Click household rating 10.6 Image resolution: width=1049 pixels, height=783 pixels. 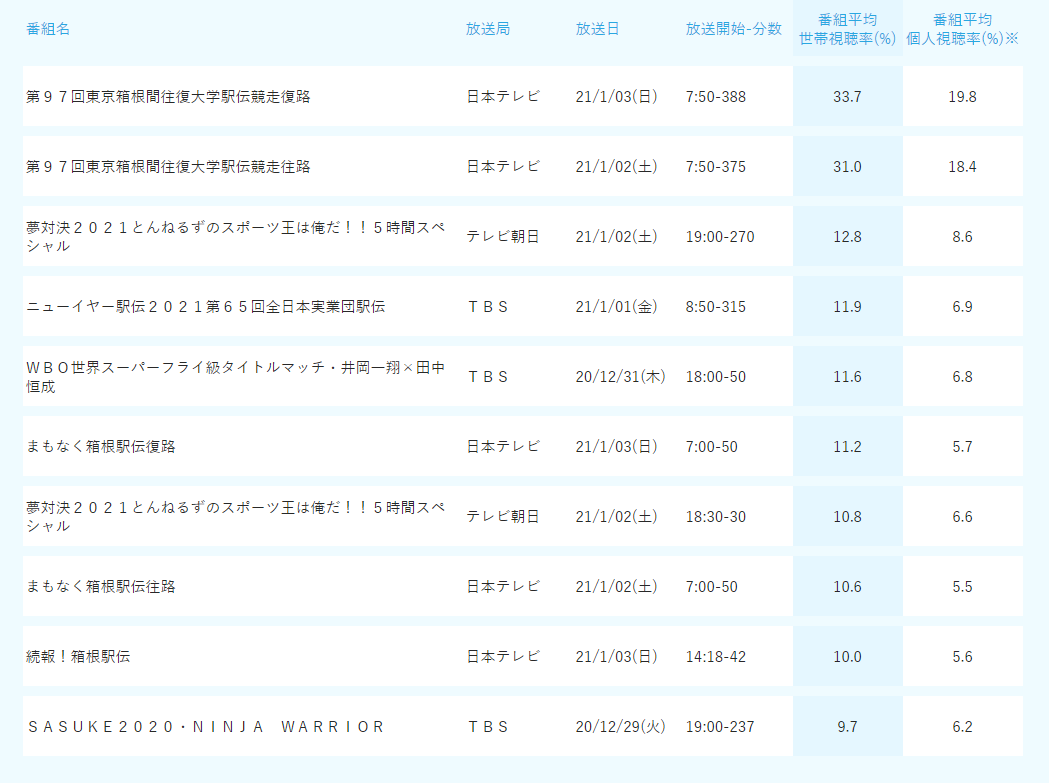(x=847, y=586)
